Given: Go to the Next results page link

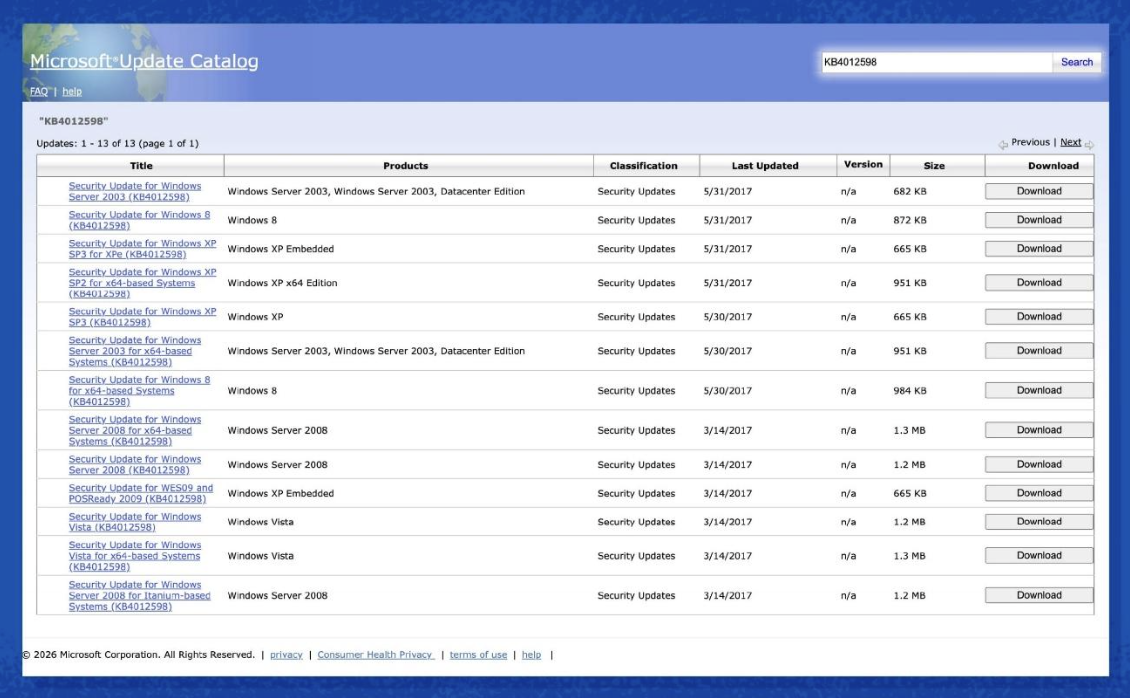Looking at the screenshot, I should pyautogui.click(x=1070, y=142).
